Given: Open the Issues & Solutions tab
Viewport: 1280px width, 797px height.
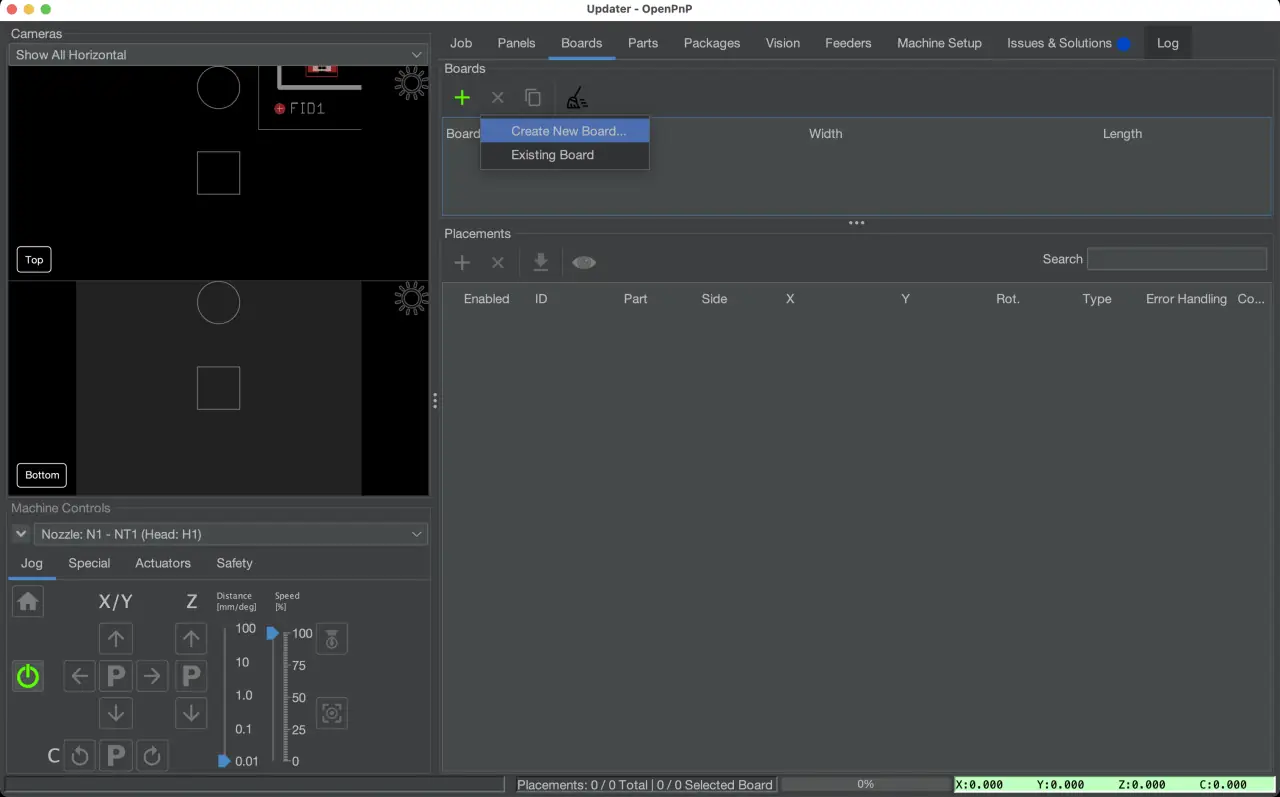Looking at the screenshot, I should pos(1059,43).
